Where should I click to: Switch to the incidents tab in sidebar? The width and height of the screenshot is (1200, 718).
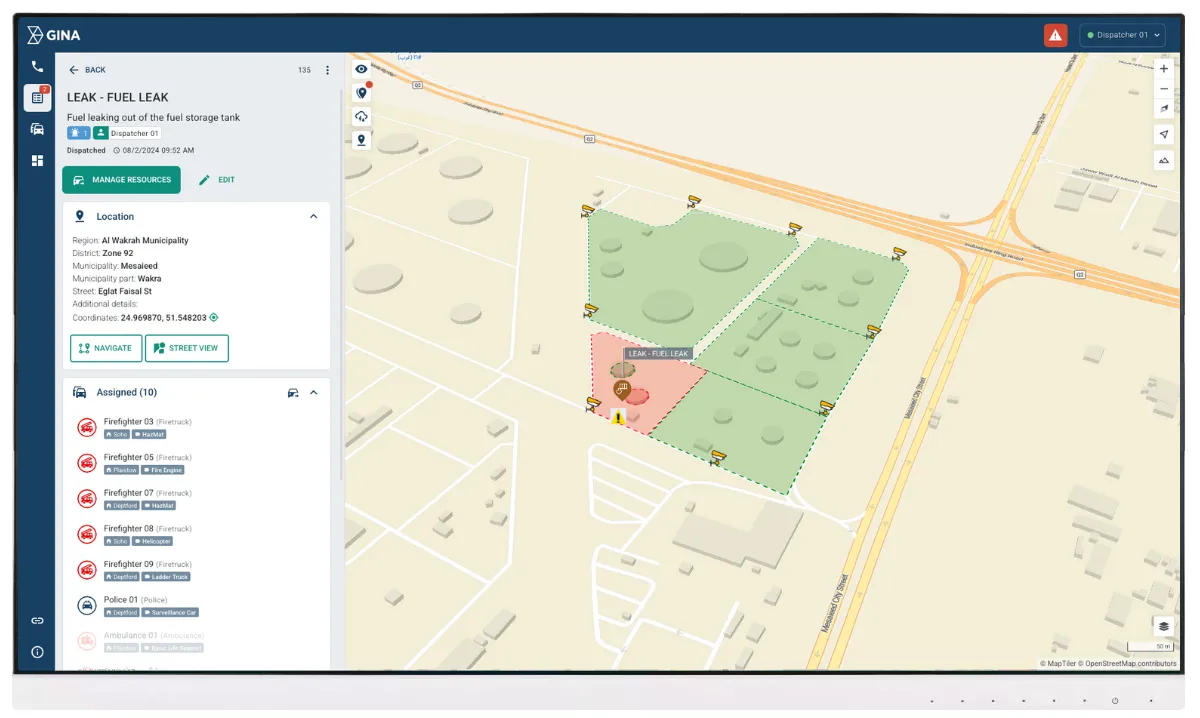(37, 99)
